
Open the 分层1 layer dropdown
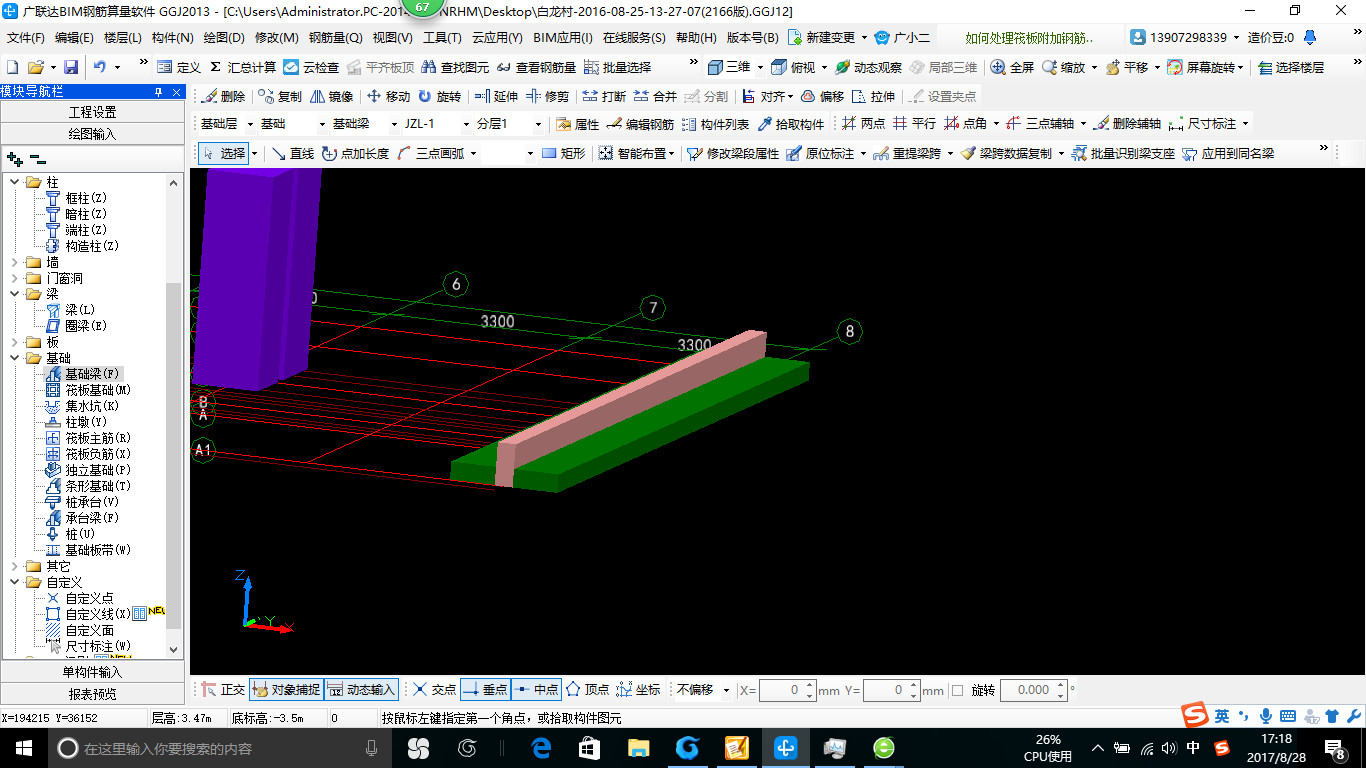coord(538,125)
